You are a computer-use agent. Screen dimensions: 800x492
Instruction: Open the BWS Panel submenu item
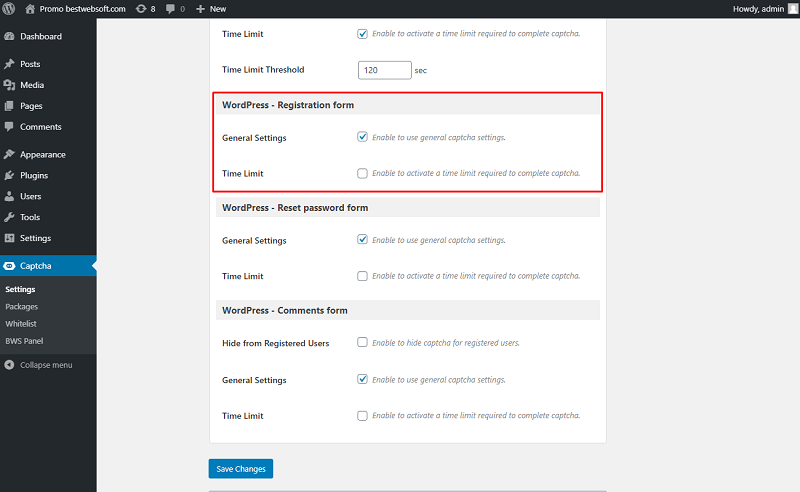(x=24, y=341)
